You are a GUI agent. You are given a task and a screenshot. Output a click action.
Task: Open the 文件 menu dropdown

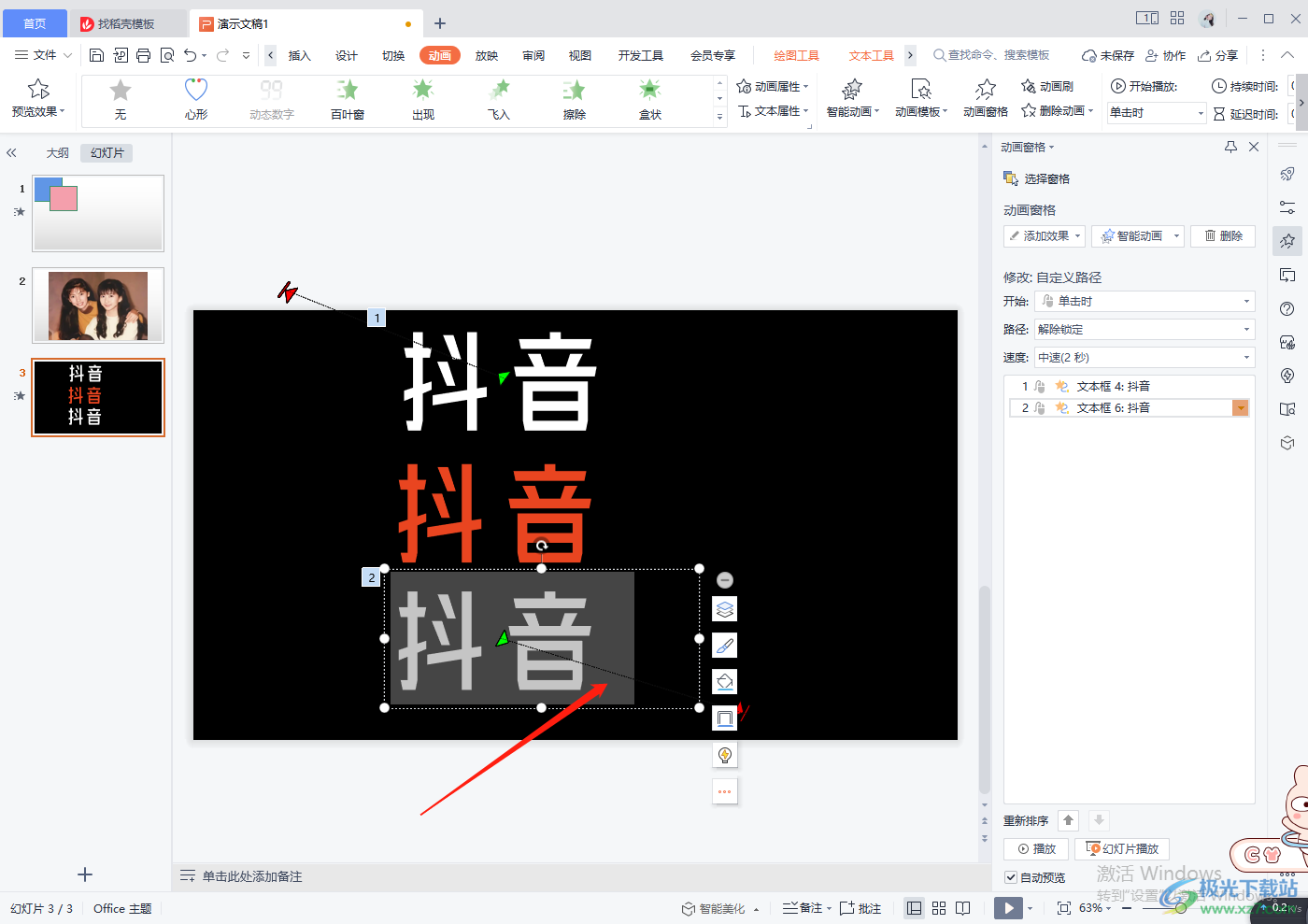coord(43,55)
